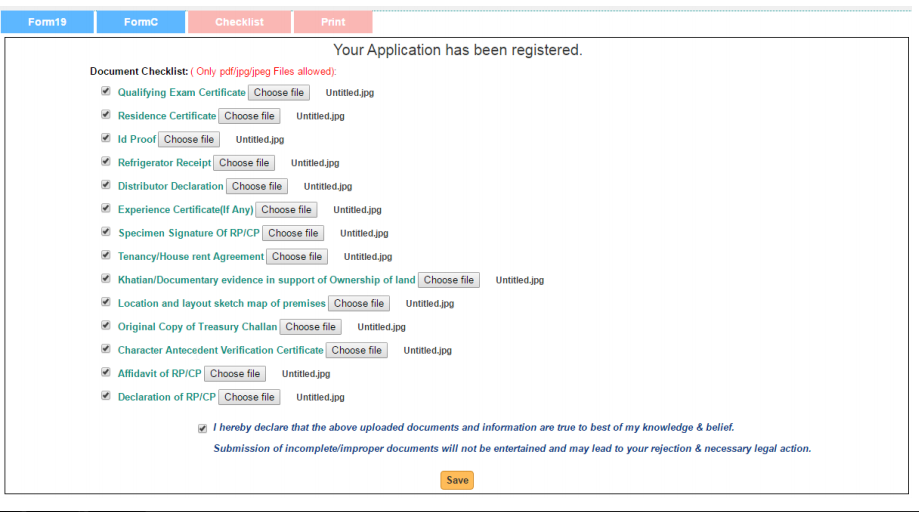Choose file for Experience Certificate

(286, 210)
